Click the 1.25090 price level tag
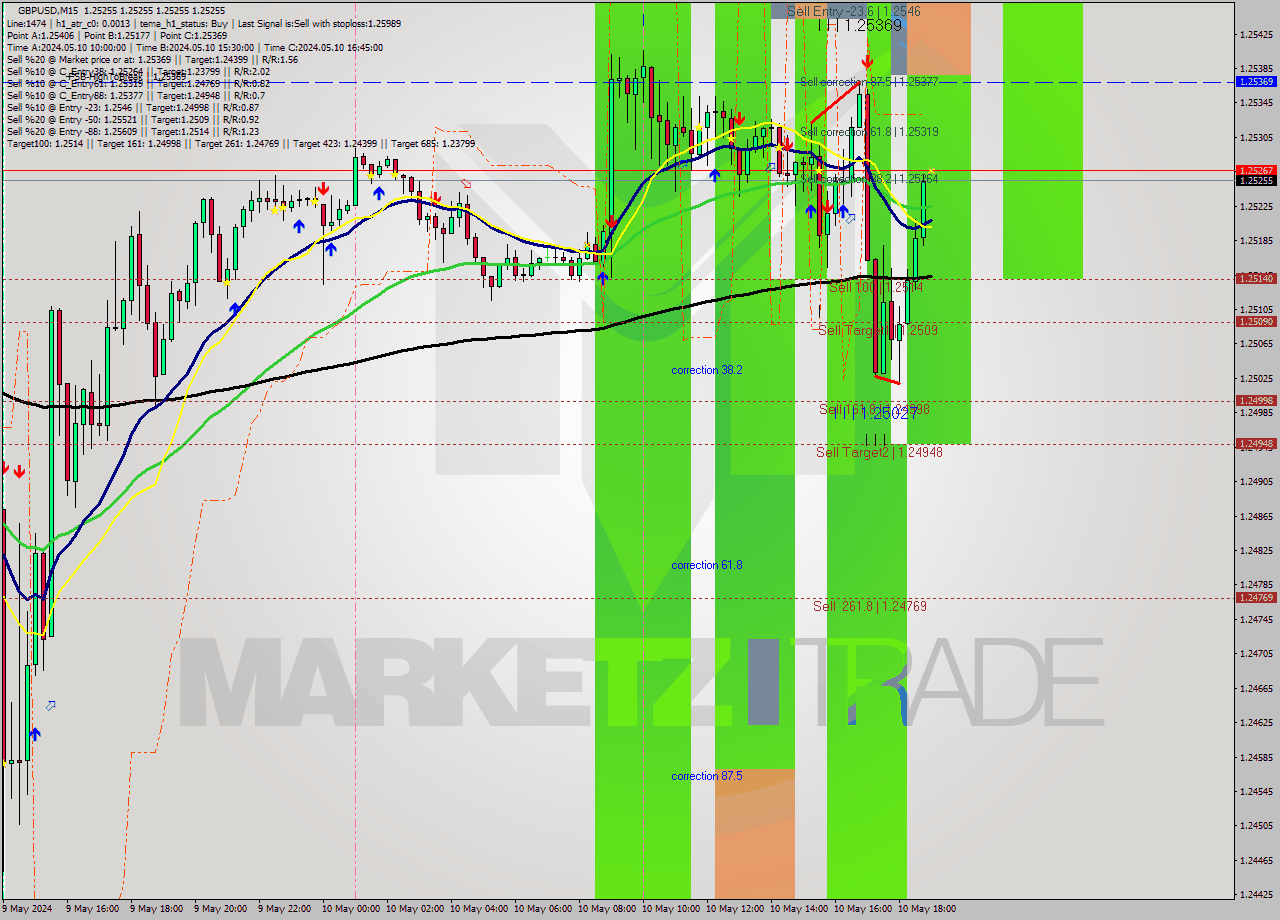This screenshot has height=920, width=1280. [1256, 322]
